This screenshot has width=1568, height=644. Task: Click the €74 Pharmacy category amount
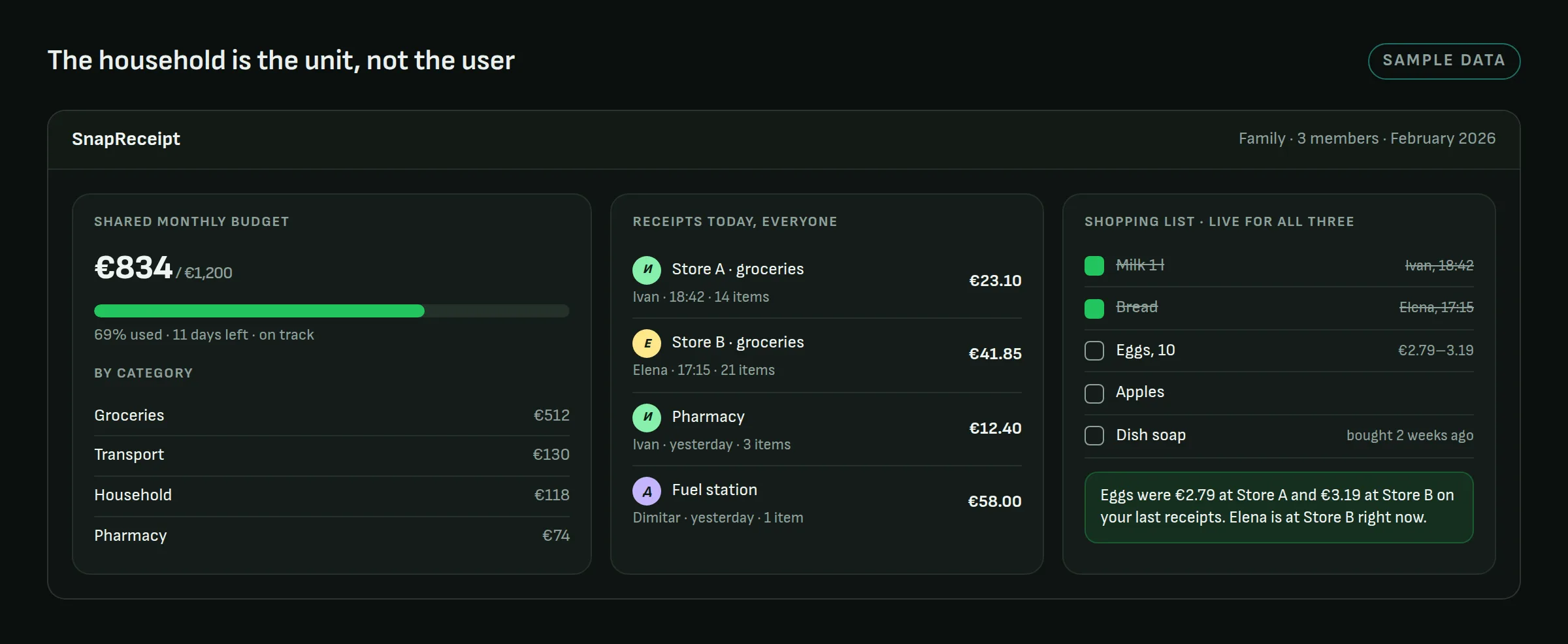pyautogui.click(x=556, y=536)
